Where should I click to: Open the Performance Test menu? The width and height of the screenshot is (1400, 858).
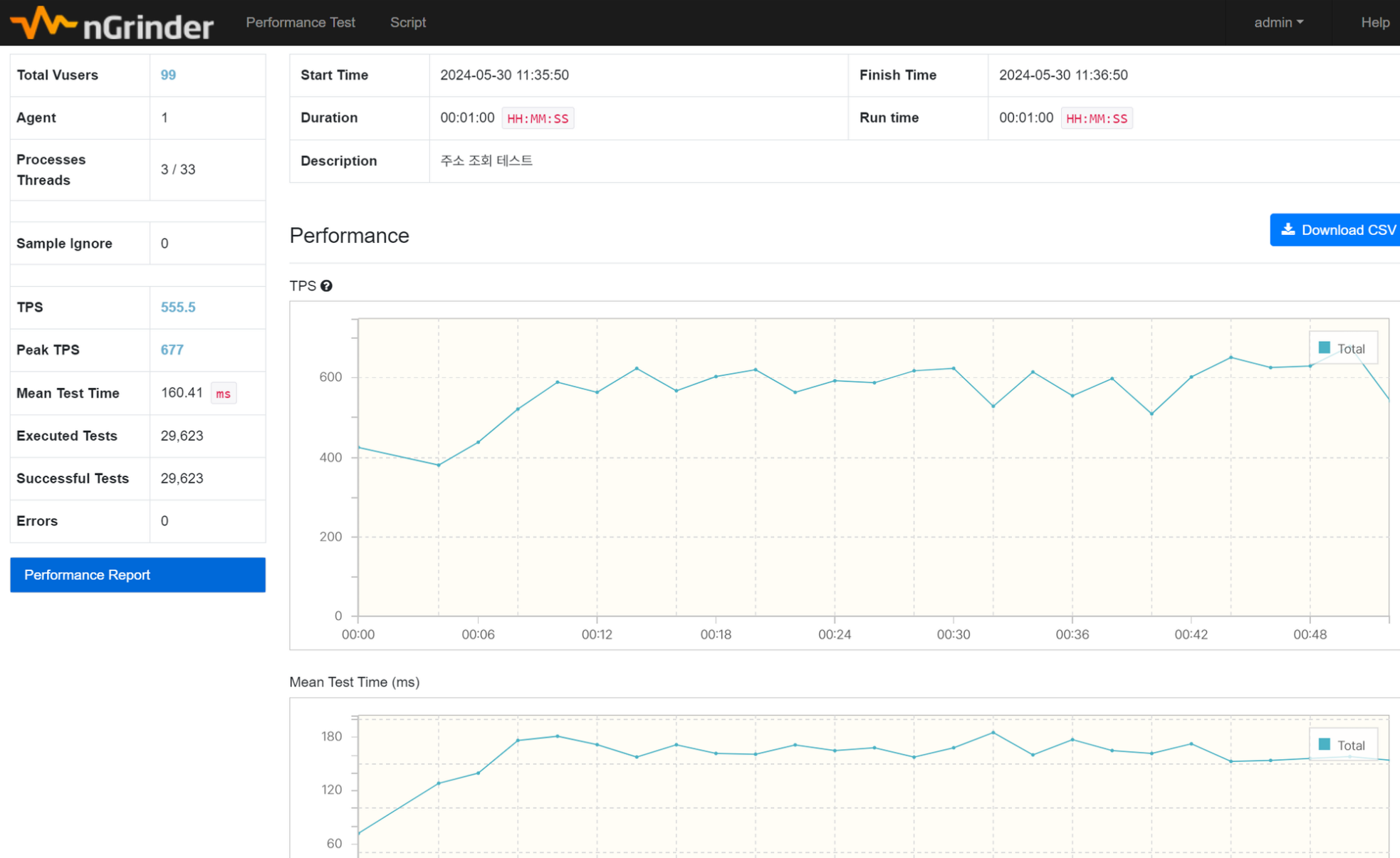(300, 23)
